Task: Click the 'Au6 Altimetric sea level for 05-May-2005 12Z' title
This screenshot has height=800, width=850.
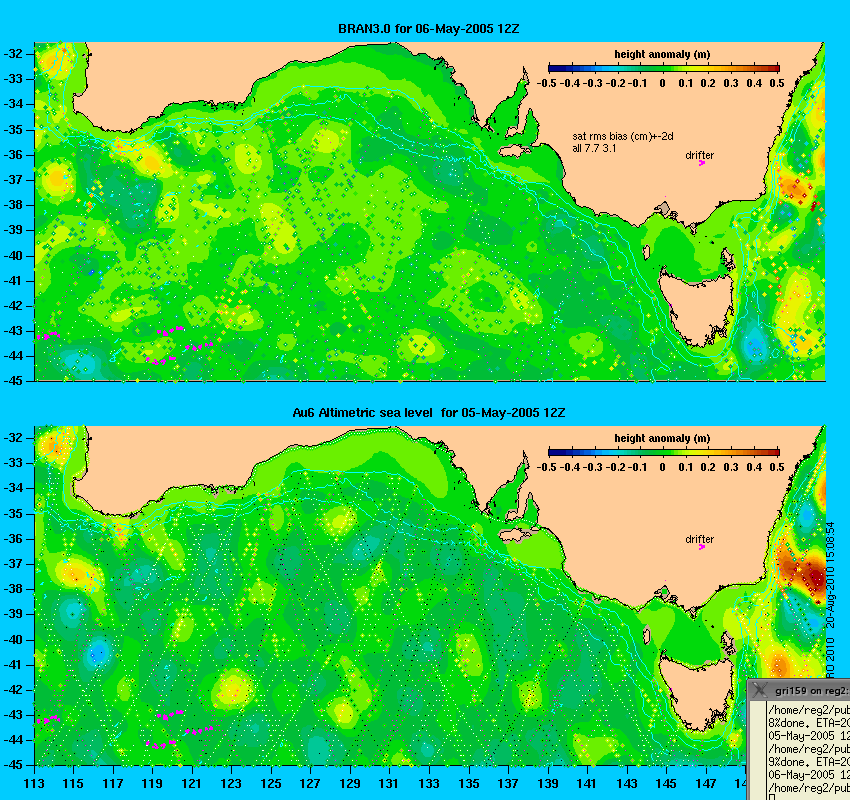Action: pos(429,413)
